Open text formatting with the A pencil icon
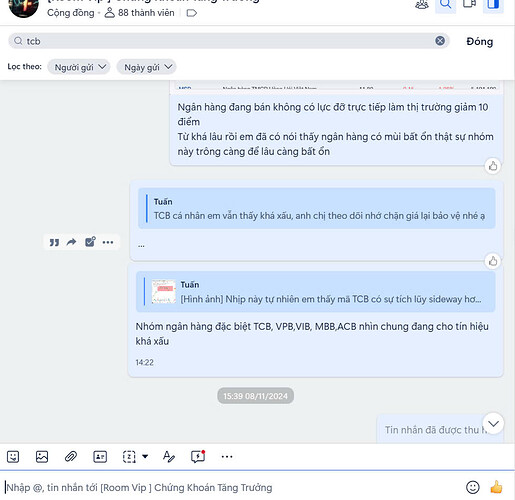 [169, 456]
